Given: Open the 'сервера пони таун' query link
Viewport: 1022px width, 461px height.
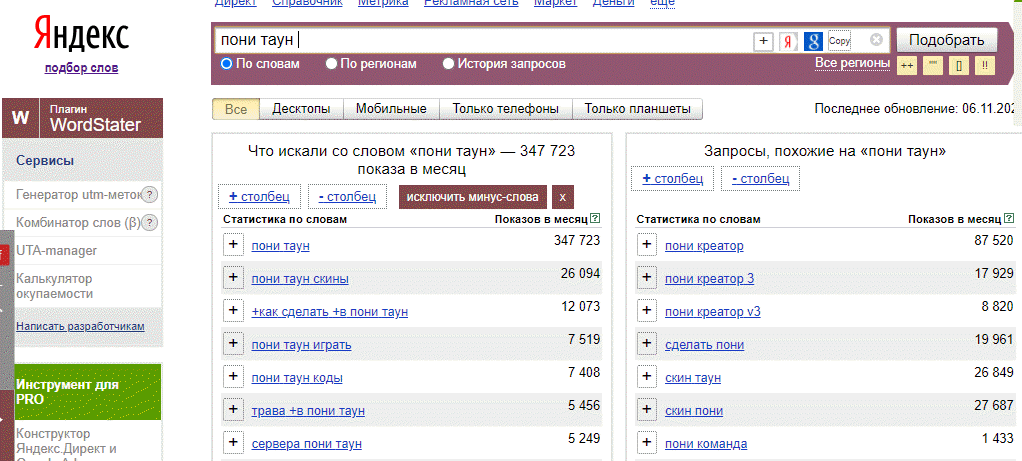Looking at the screenshot, I should (x=306, y=444).
